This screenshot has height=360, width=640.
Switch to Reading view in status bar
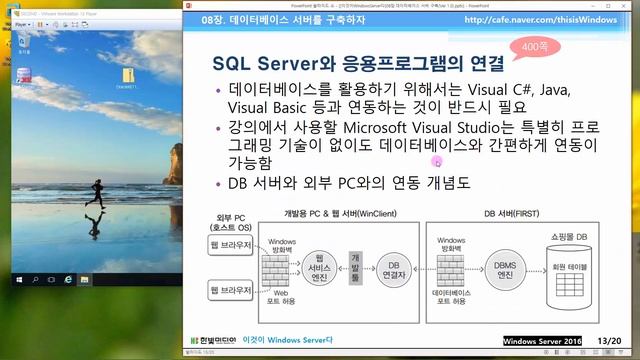pos(608,352)
